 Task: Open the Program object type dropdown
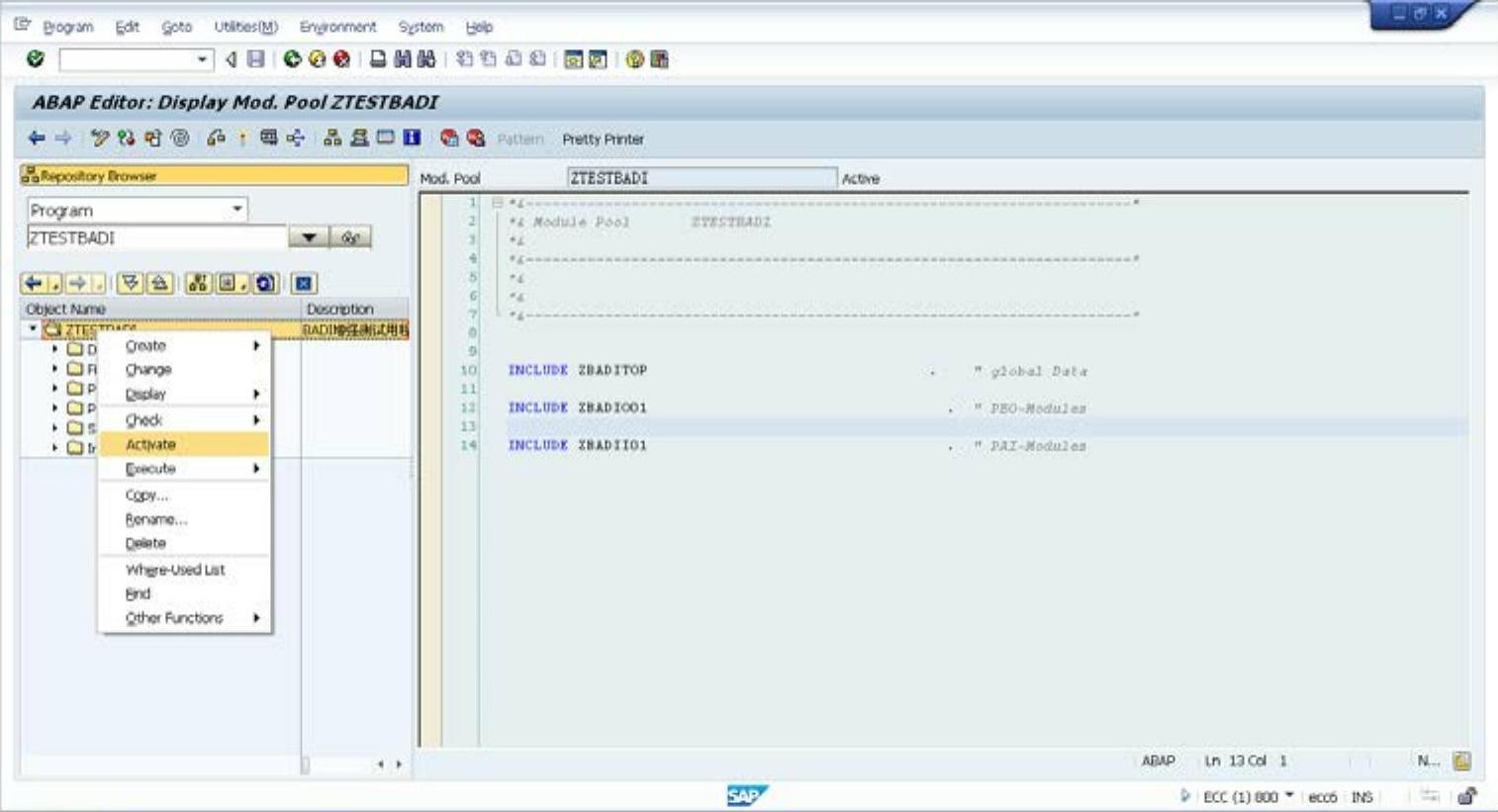237,210
